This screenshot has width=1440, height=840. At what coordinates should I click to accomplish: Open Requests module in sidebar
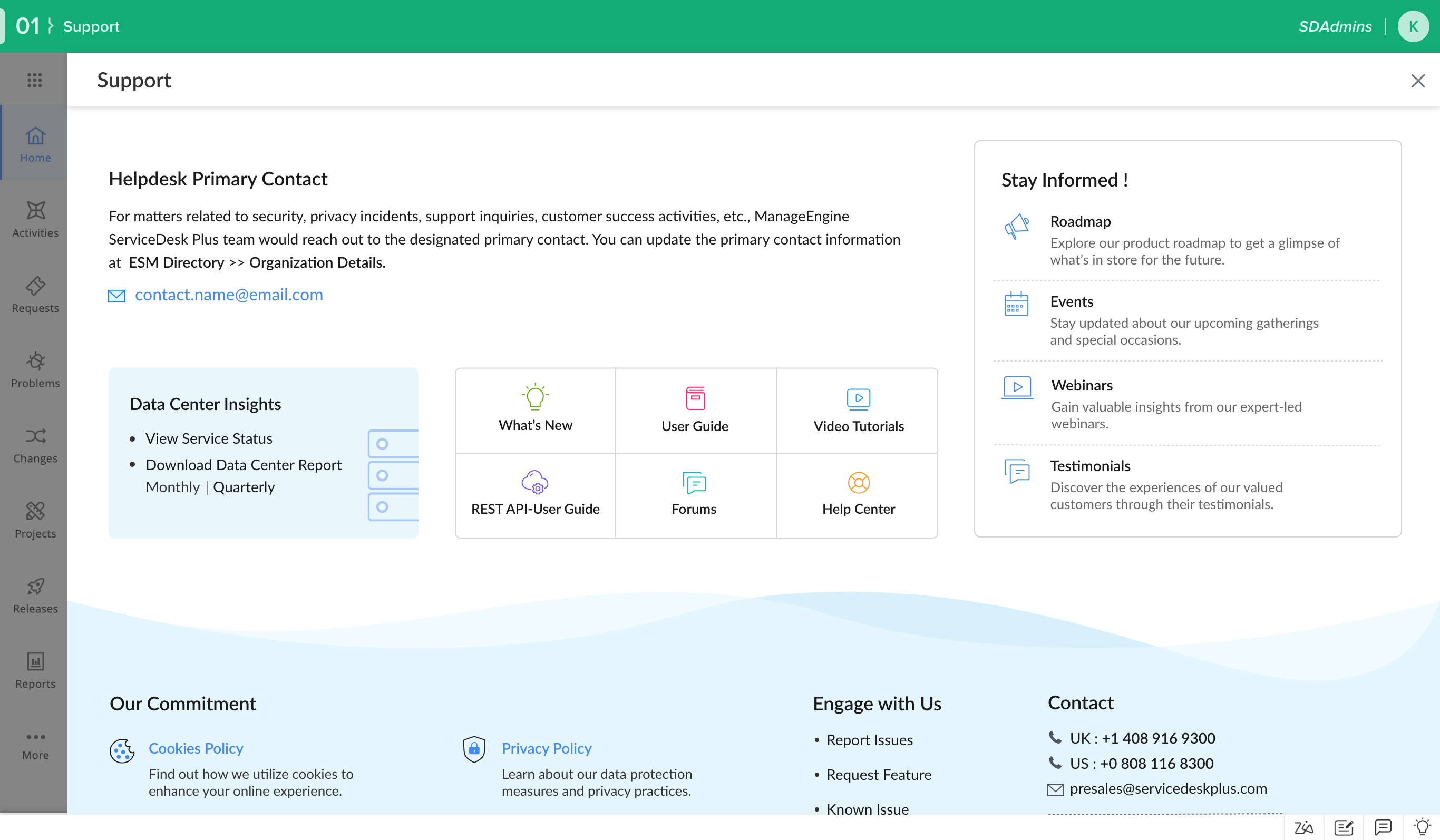35,295
